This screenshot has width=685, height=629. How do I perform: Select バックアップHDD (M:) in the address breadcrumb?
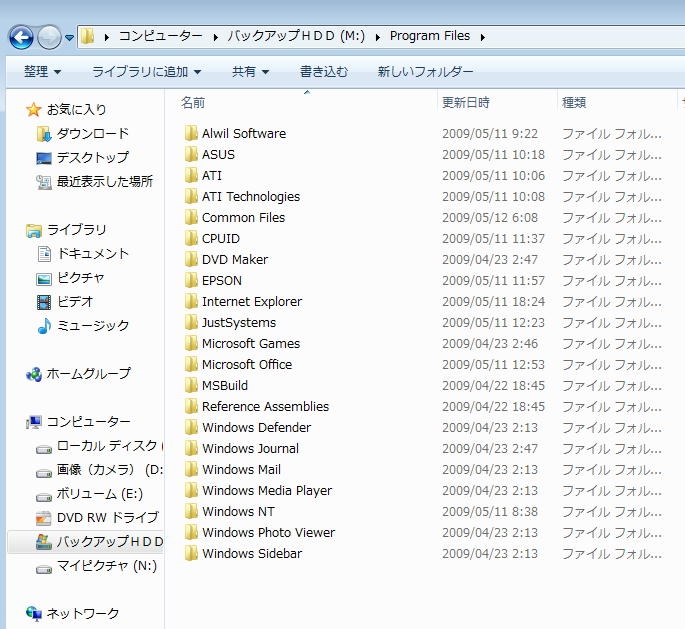[x=296, y=36]
